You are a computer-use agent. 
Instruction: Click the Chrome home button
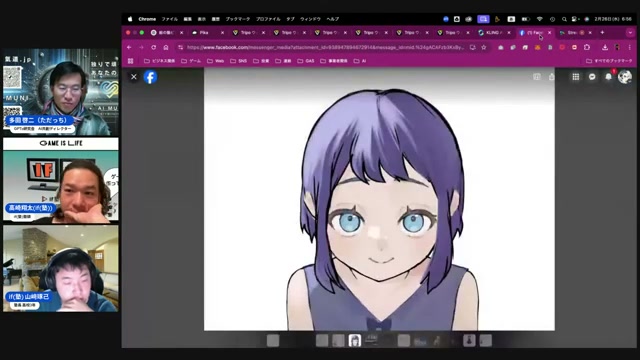166,47
